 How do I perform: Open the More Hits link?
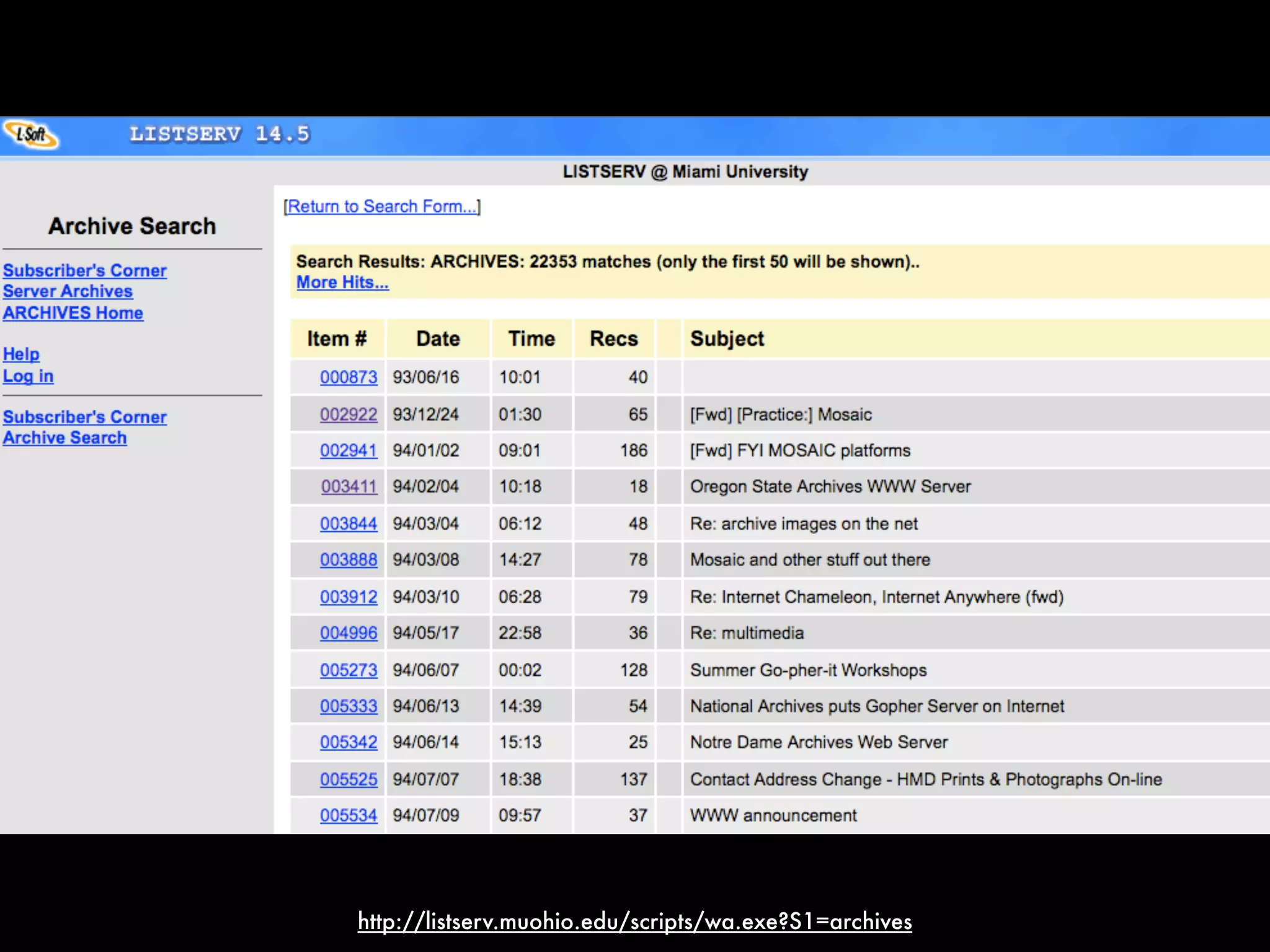click(342, 283)
